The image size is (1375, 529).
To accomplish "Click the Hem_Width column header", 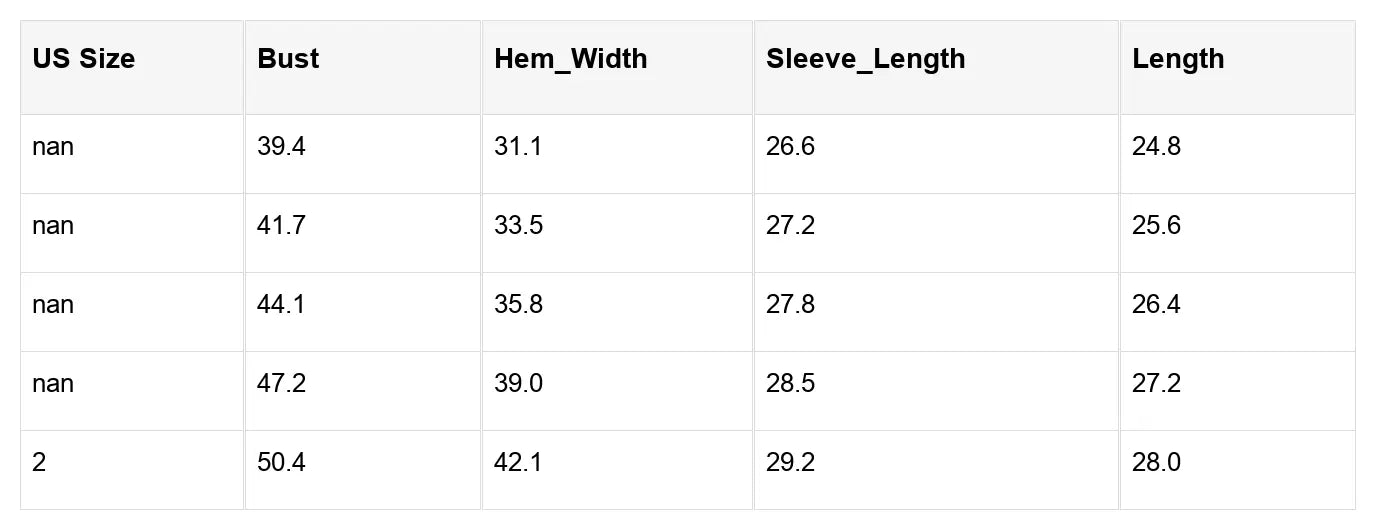I will (x=570, y=59).
